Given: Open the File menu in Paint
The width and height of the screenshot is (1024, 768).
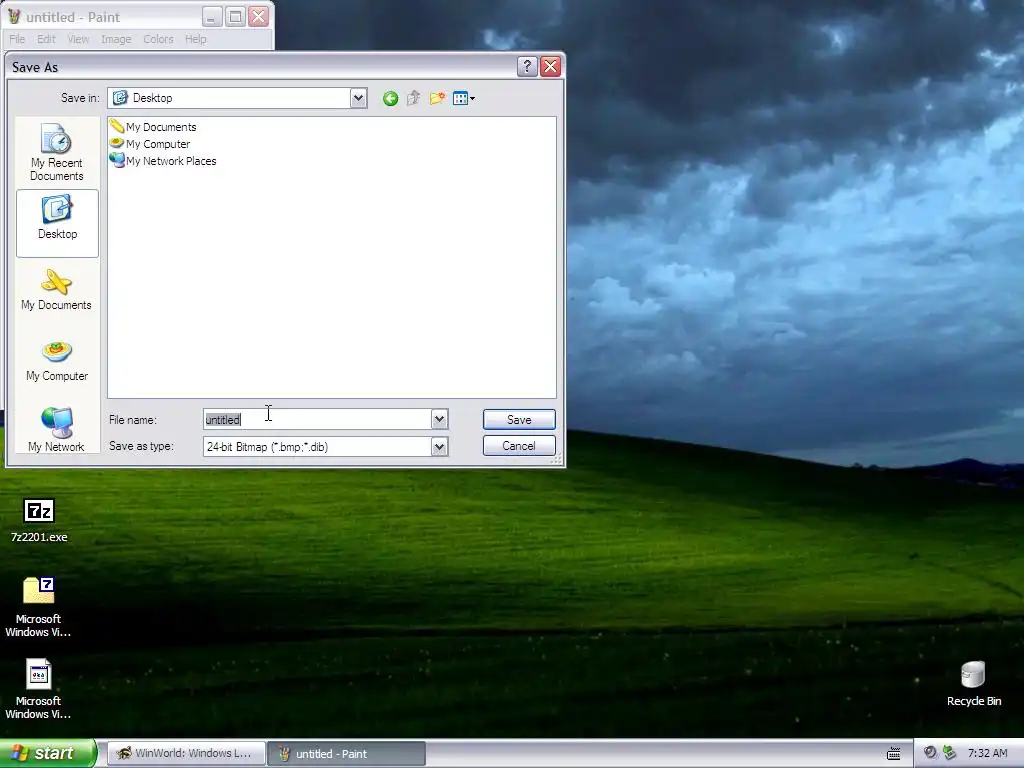Looking at the screenshot, I should pos(17,39).
